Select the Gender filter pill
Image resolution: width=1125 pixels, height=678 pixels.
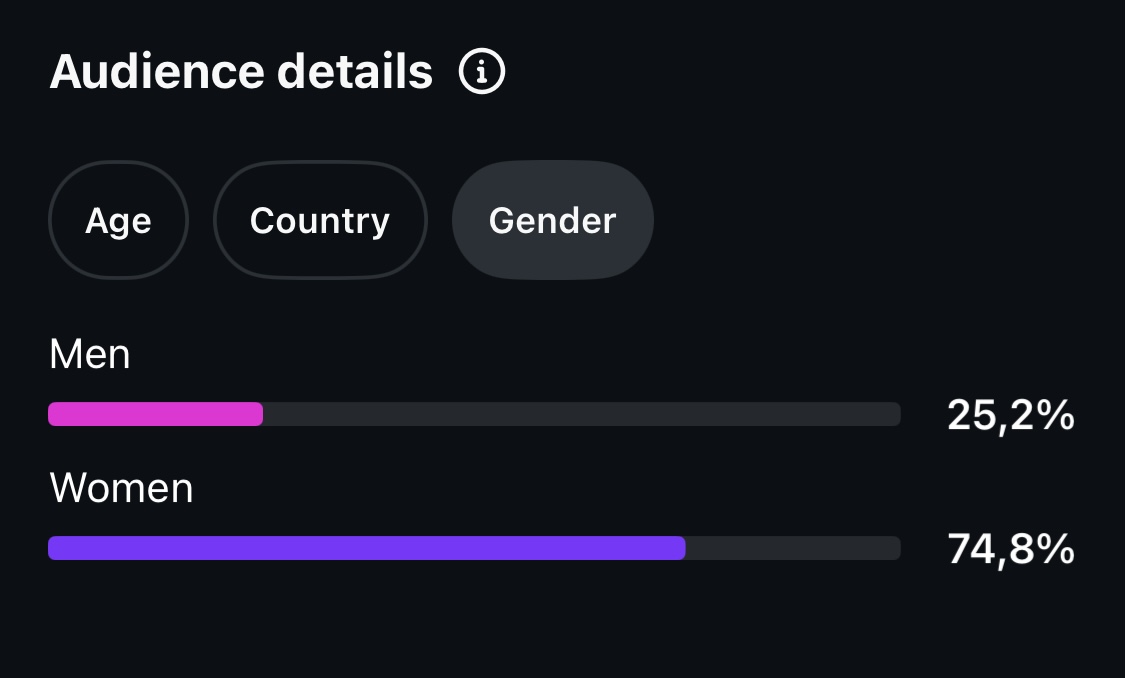pyautogui.click(x=552, y=220)
